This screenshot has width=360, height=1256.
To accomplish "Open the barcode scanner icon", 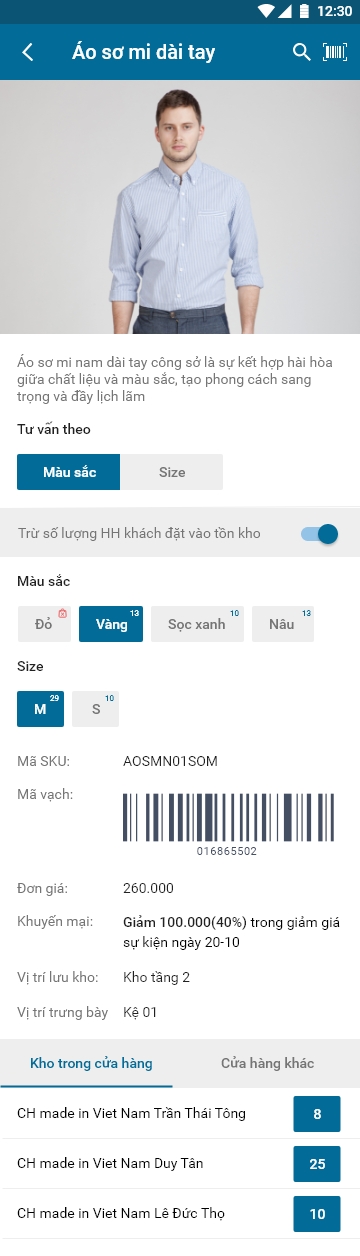I will pos(334,52).
